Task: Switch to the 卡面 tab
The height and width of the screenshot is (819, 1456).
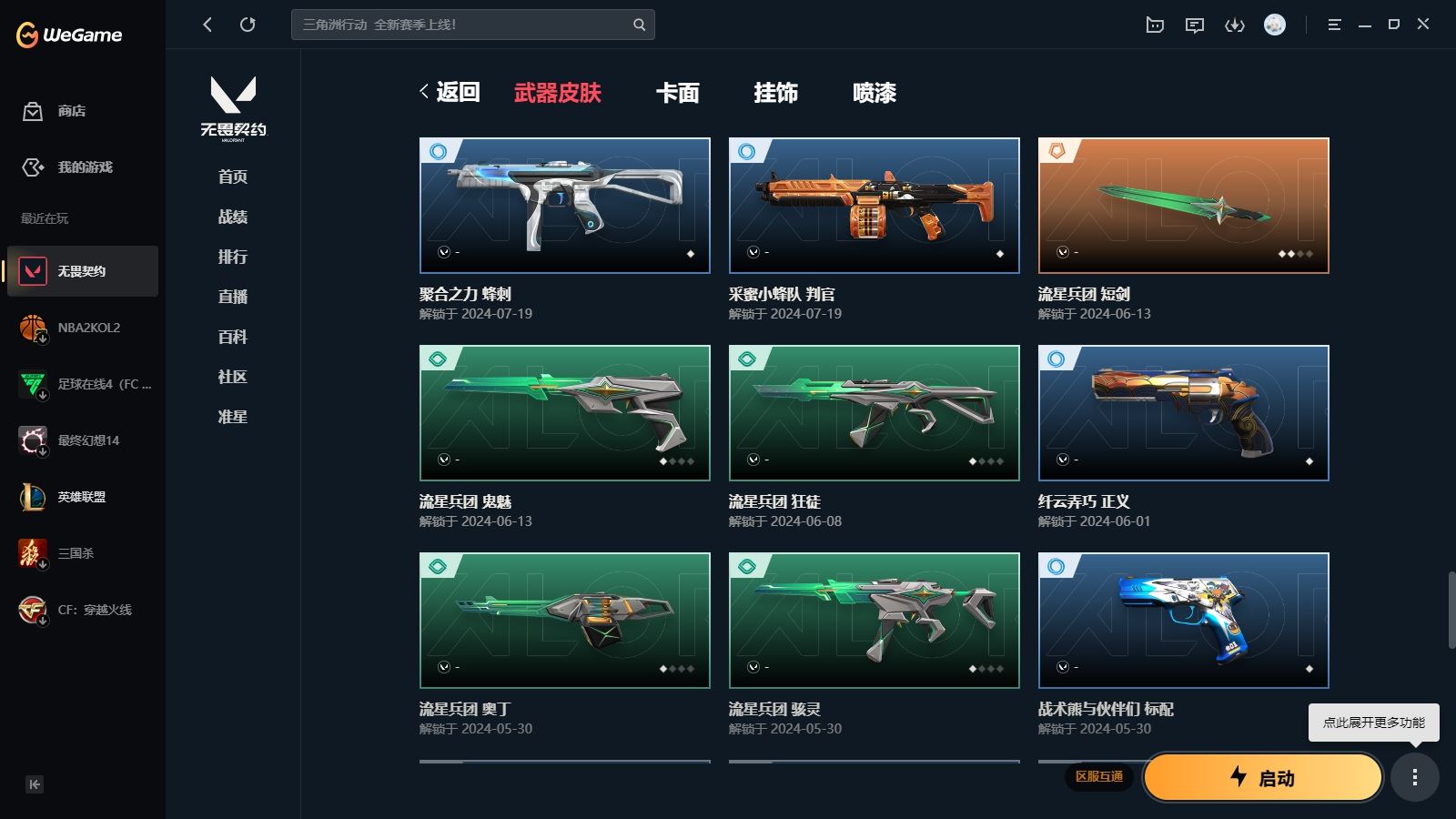Action: coord(678,93)
